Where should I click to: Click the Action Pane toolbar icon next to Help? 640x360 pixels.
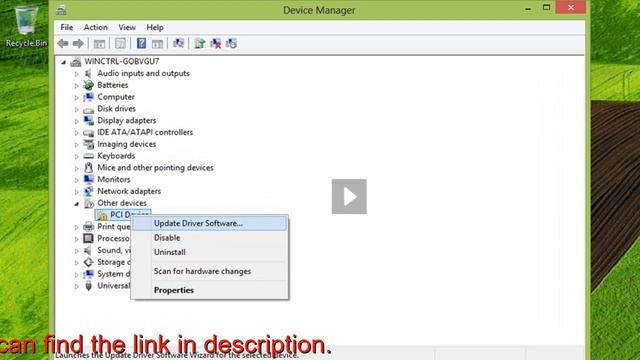click(157, 43)
